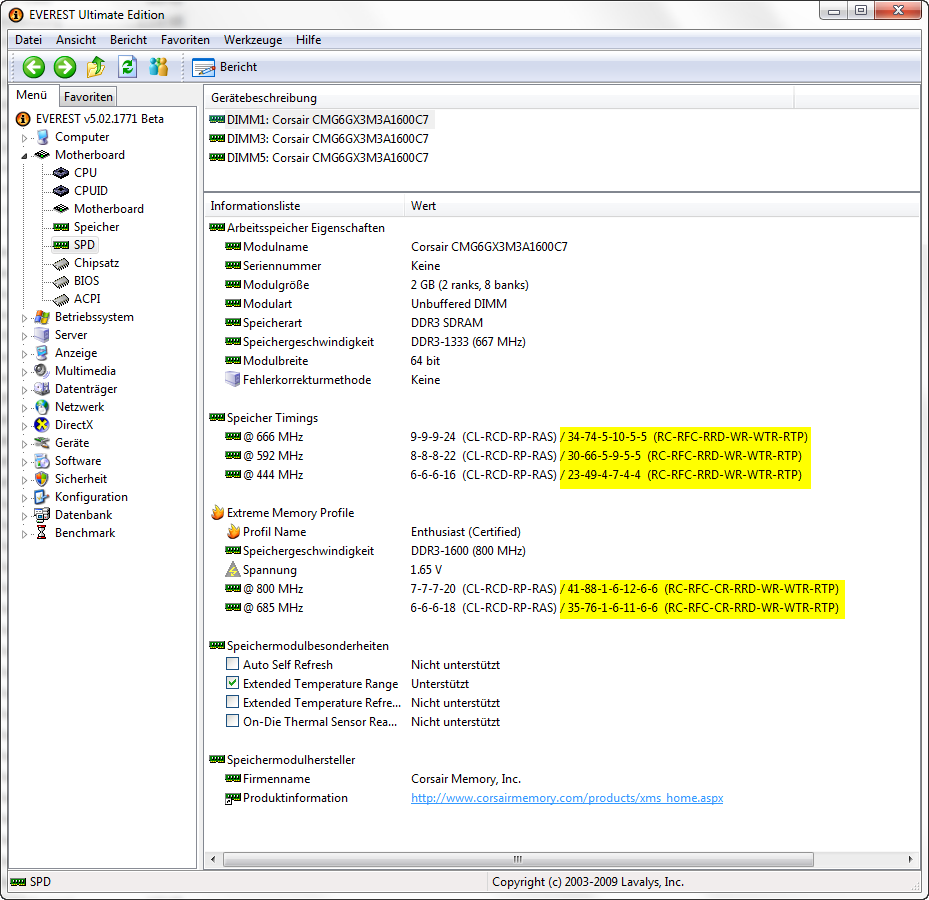
Task: Click the DirectX icon in tree
Action: (x=41, y=425)
